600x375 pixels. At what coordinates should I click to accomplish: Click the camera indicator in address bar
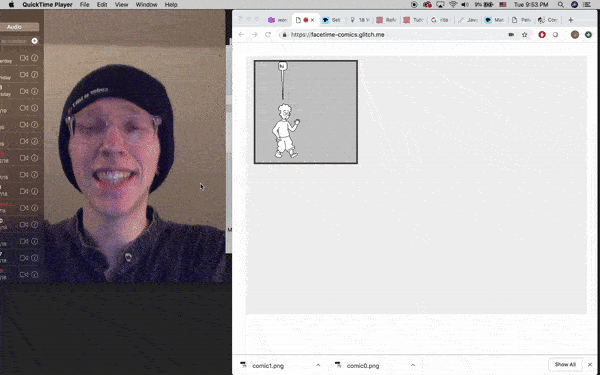[x=511, y=35]
